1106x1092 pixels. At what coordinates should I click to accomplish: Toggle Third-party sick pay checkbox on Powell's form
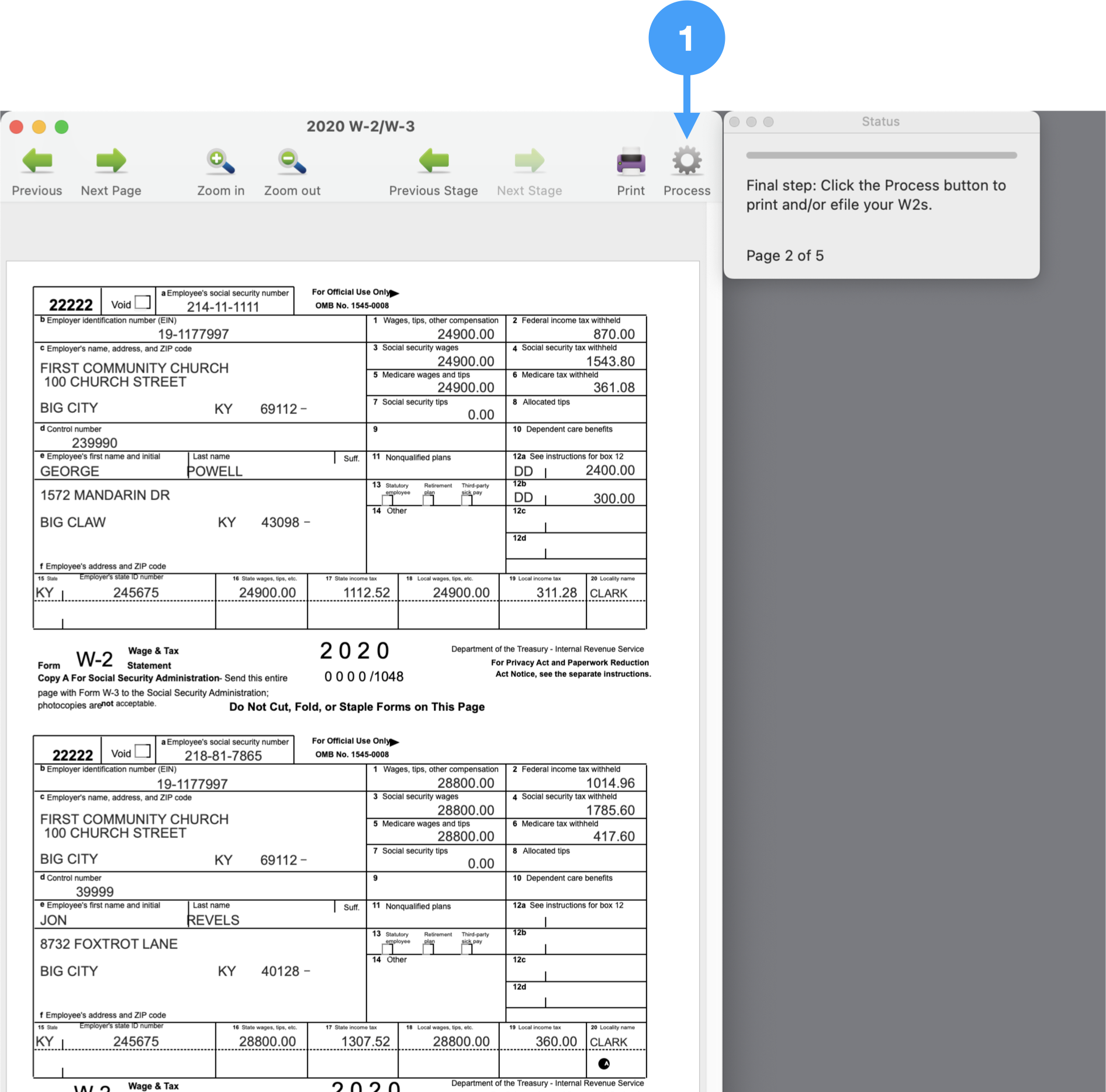466,500
